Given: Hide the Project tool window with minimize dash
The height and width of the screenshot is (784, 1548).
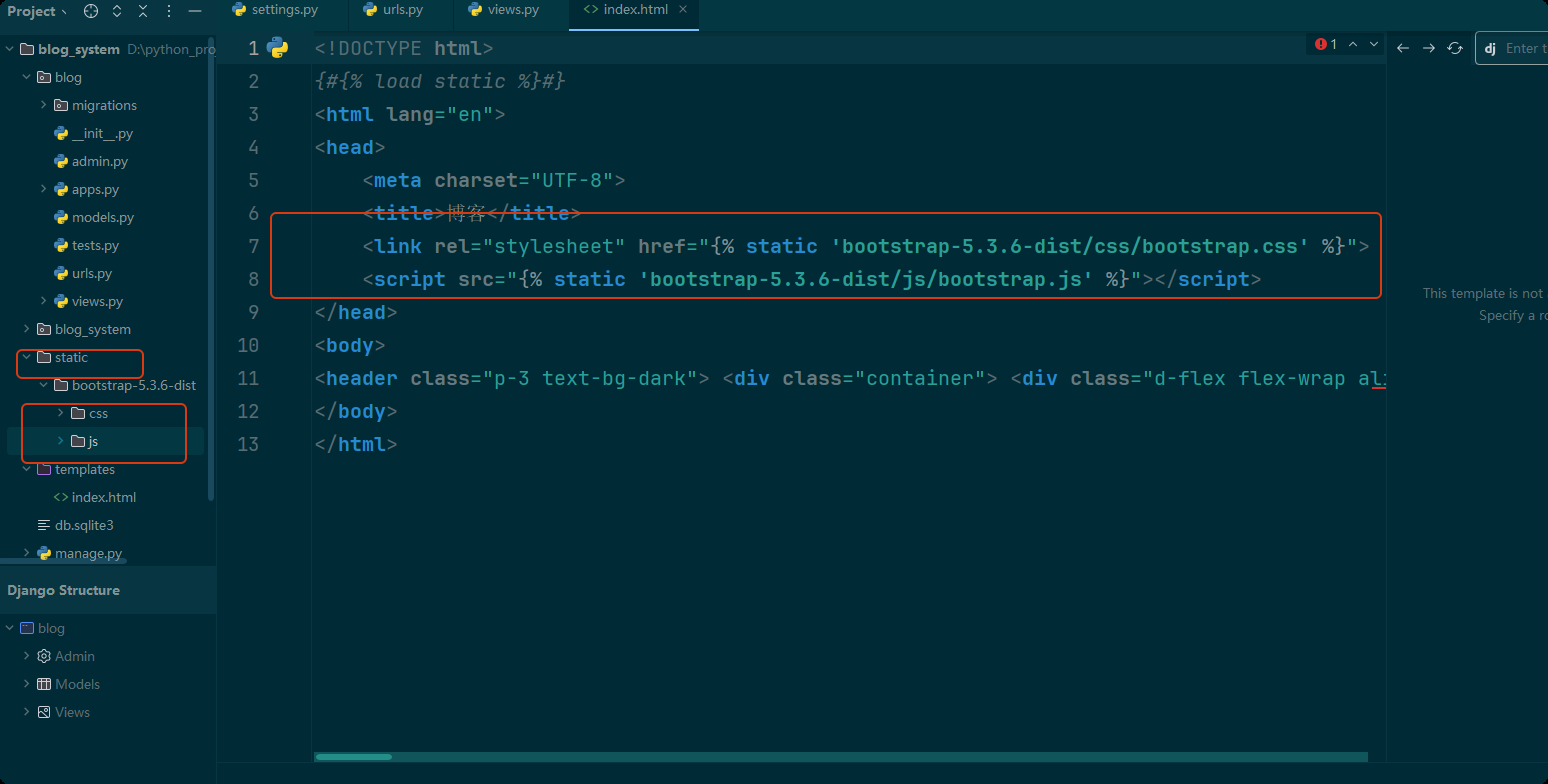Looking at the screenshot, I should (x=194, y=11).
